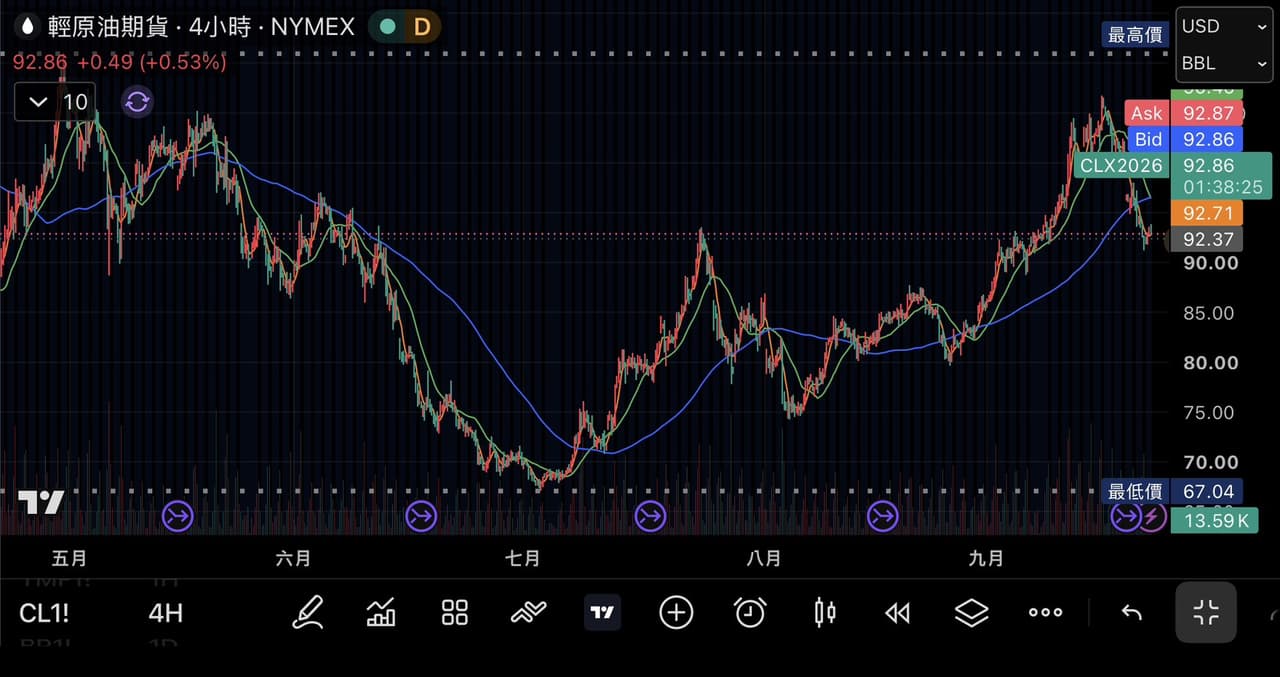This screenshot has height=677, width=1280.
Task: Select the 輕原油期貨 · 4小時 · NYMEX title
Action: click(202, 27)
